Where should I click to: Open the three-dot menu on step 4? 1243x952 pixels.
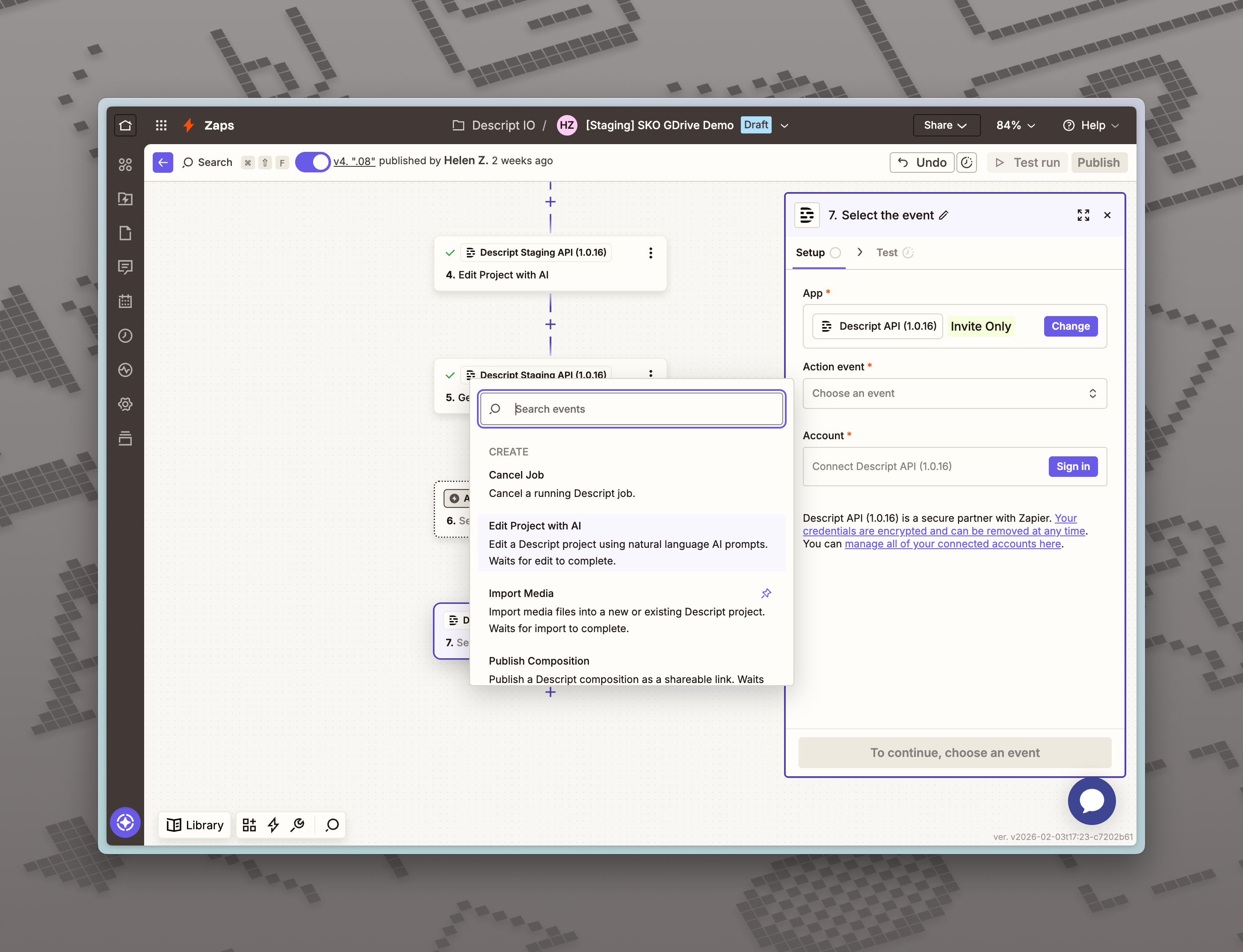click(x=650, y=253)
